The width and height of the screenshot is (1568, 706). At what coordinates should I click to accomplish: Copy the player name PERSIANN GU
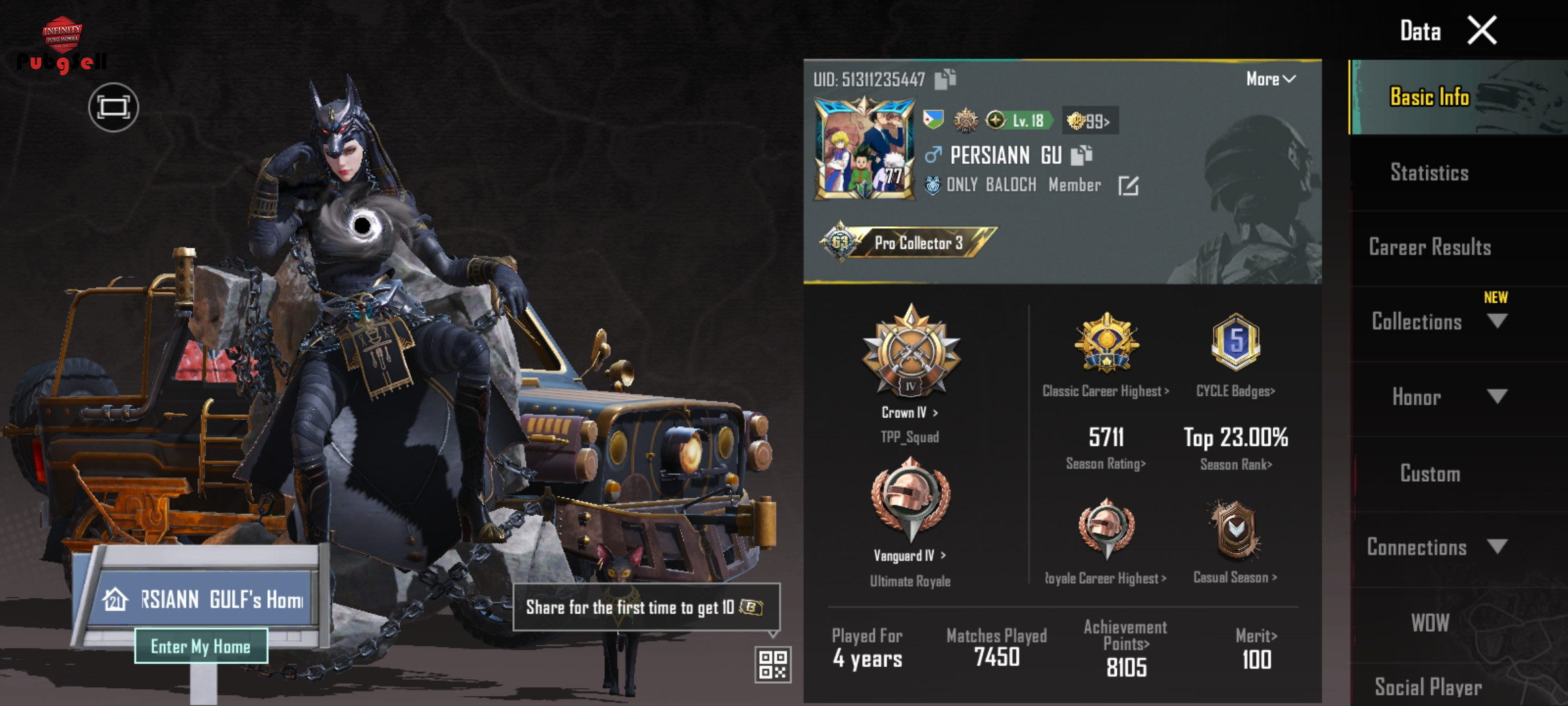click(1081, 155)
